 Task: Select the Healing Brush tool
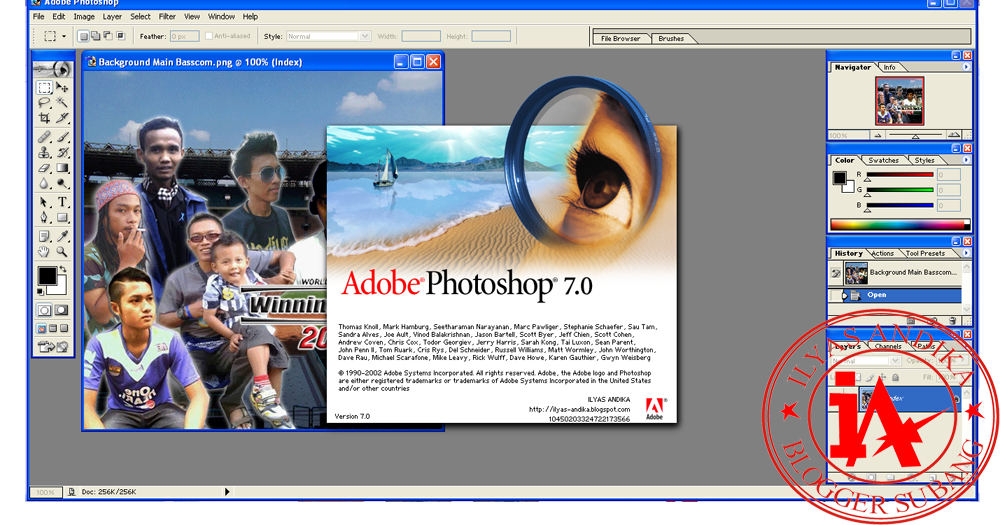[x=45, y=137]
